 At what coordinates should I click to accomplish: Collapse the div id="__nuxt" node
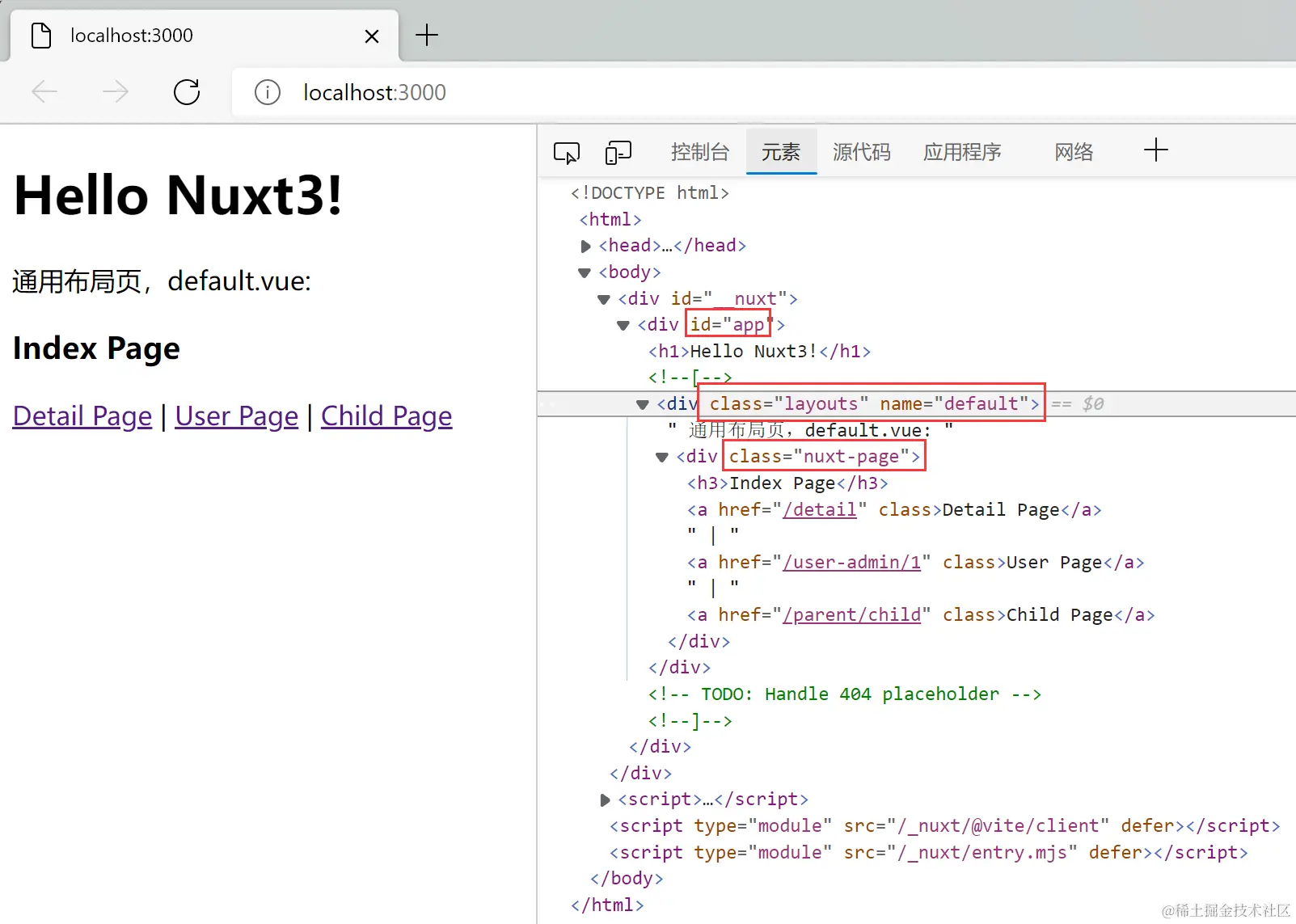[604, 299]
